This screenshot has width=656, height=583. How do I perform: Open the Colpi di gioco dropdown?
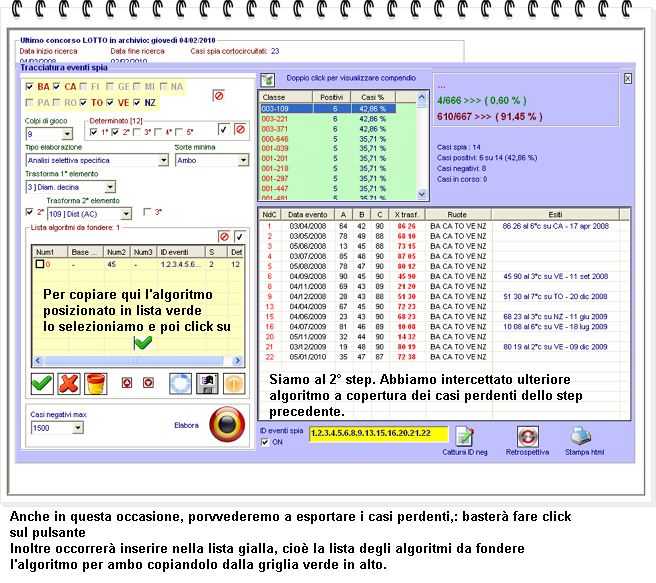(67, 134)
